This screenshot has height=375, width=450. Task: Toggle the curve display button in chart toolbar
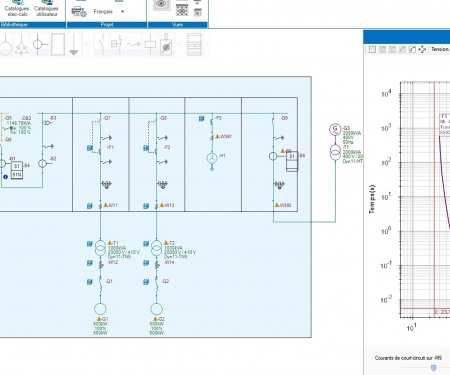[412, 49]
